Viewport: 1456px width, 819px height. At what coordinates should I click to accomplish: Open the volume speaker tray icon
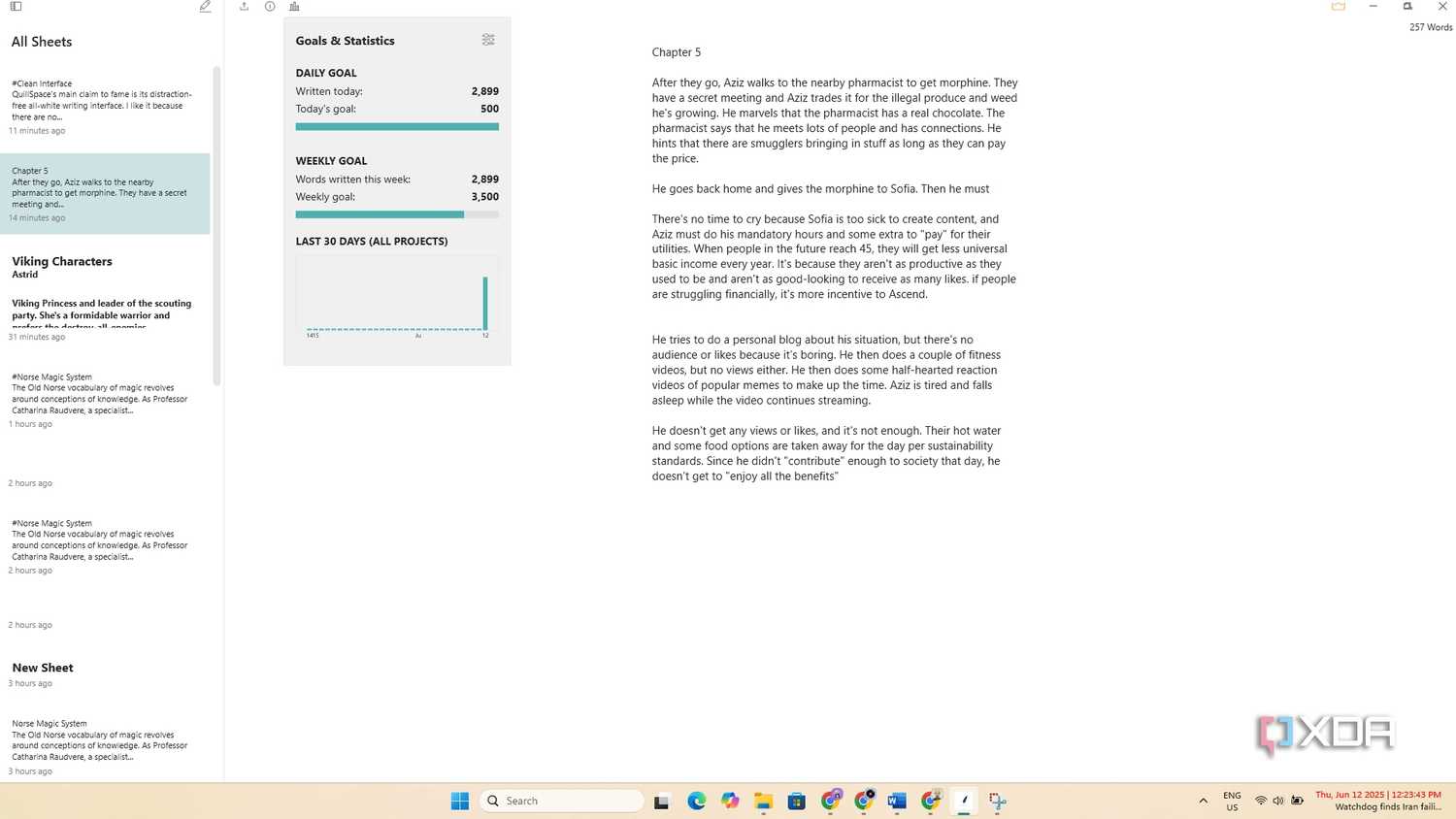click(1278, 801)
